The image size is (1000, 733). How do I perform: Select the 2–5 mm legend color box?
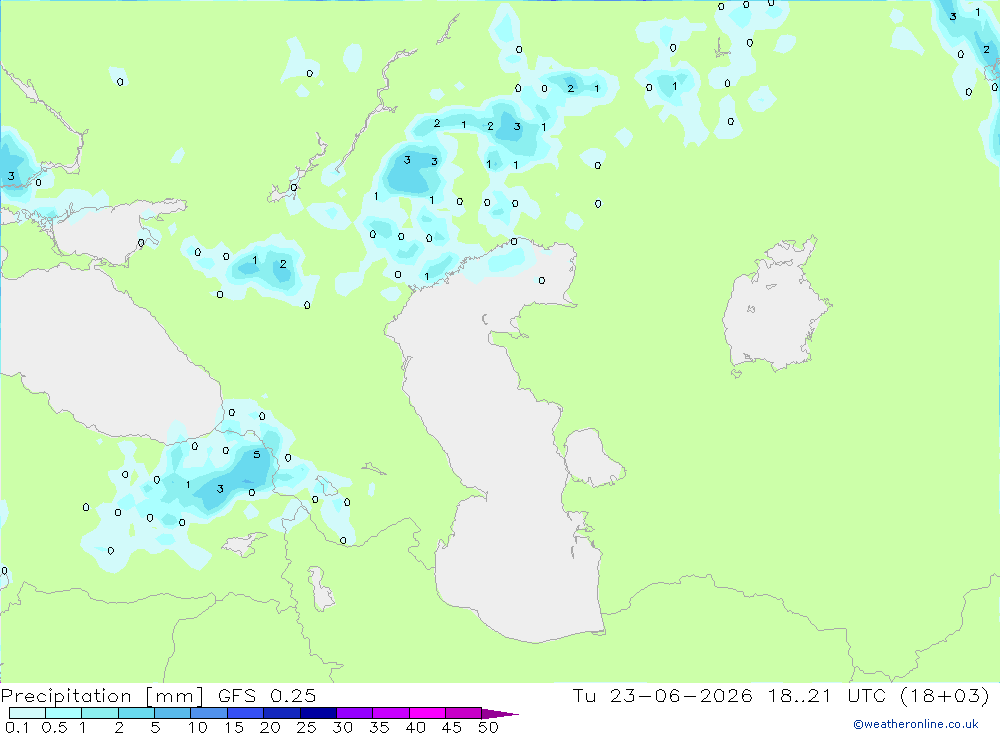tap(136, 713)
